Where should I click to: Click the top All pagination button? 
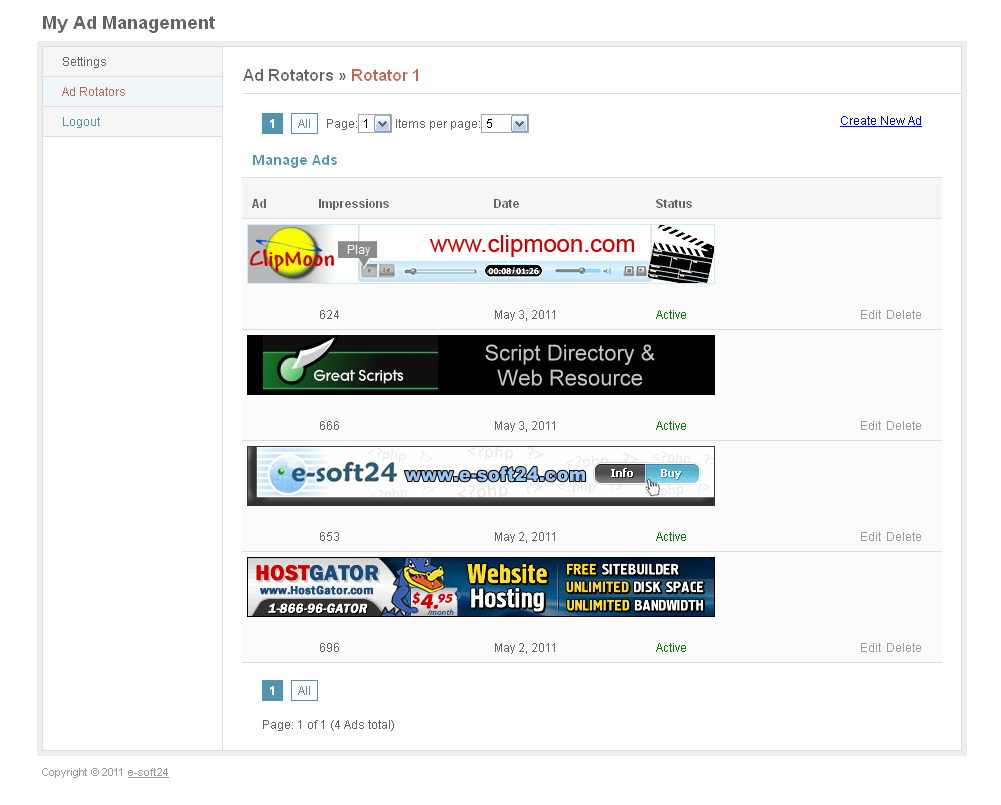[304, 124]
